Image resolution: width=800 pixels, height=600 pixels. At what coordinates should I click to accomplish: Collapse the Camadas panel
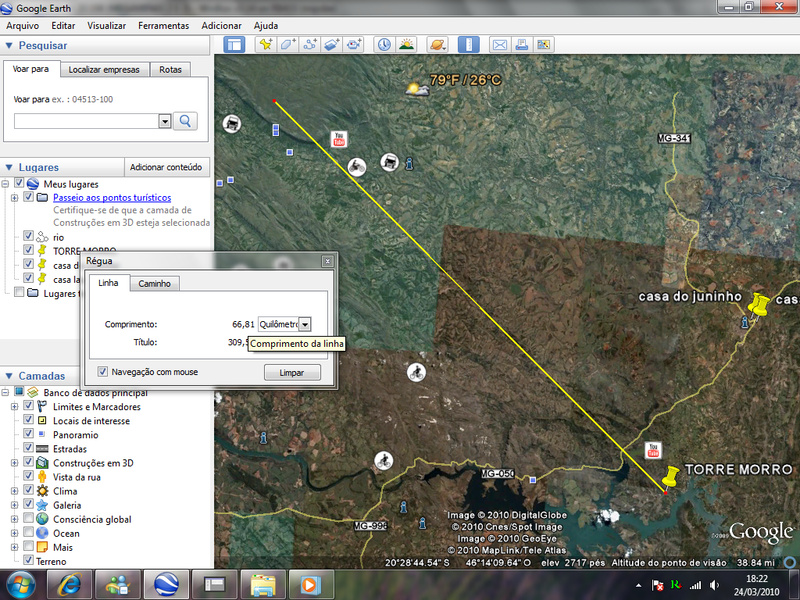pyautogui.click(x=9, y=376)
